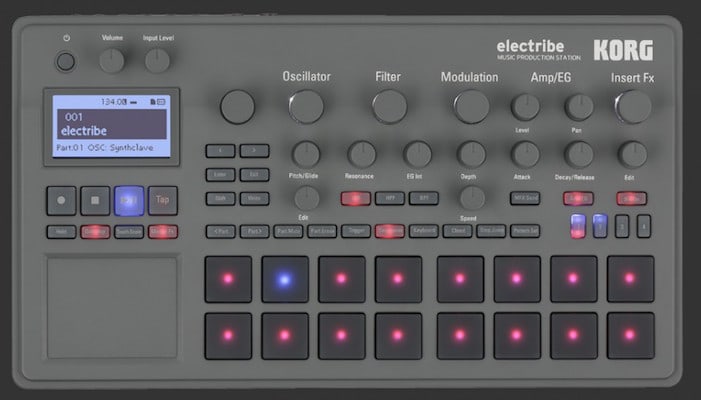
Task: Toggle the MFX Send button
Action: tap(525, 198)
